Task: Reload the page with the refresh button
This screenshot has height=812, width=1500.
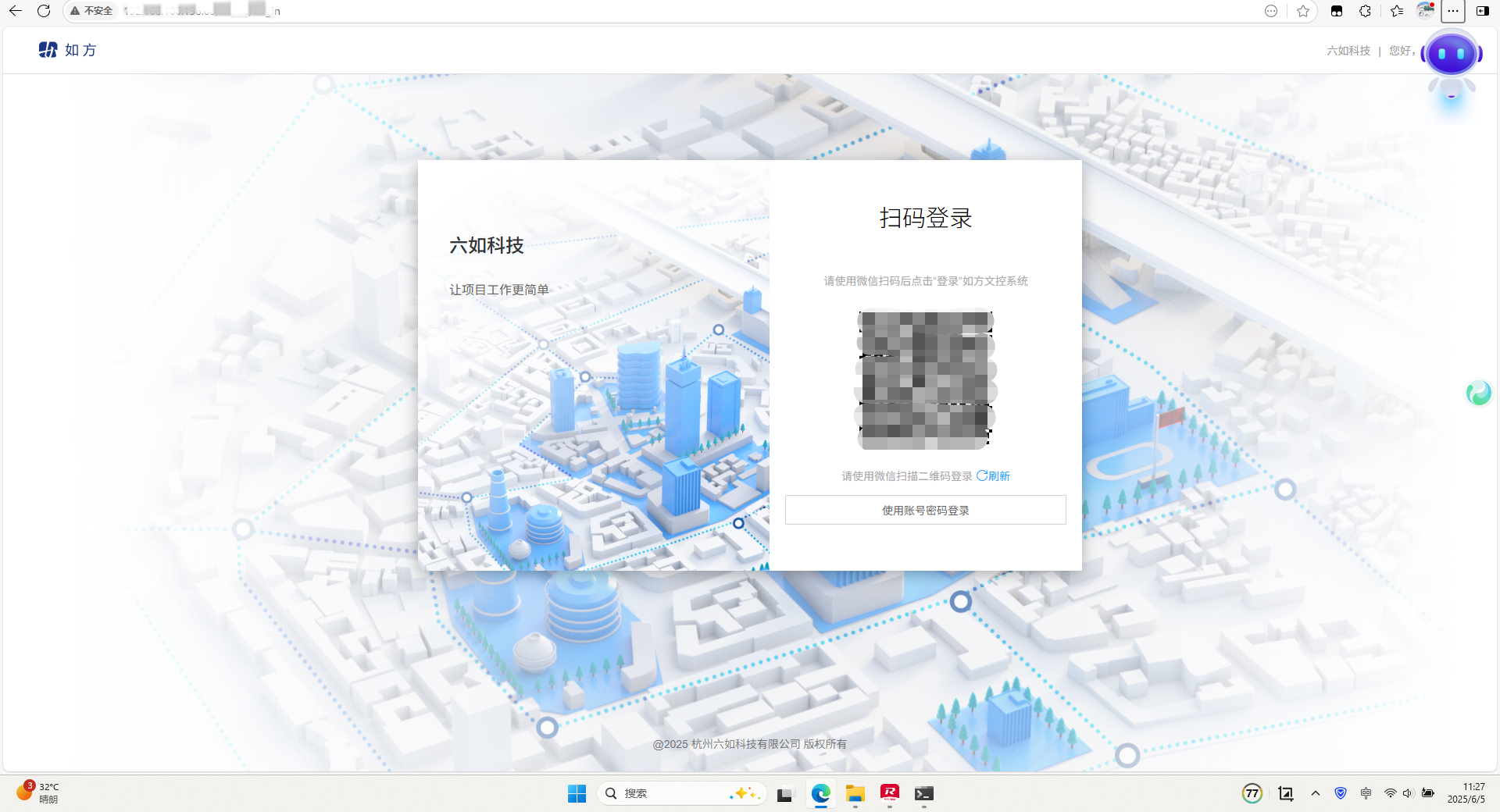Action: (44, 11)
